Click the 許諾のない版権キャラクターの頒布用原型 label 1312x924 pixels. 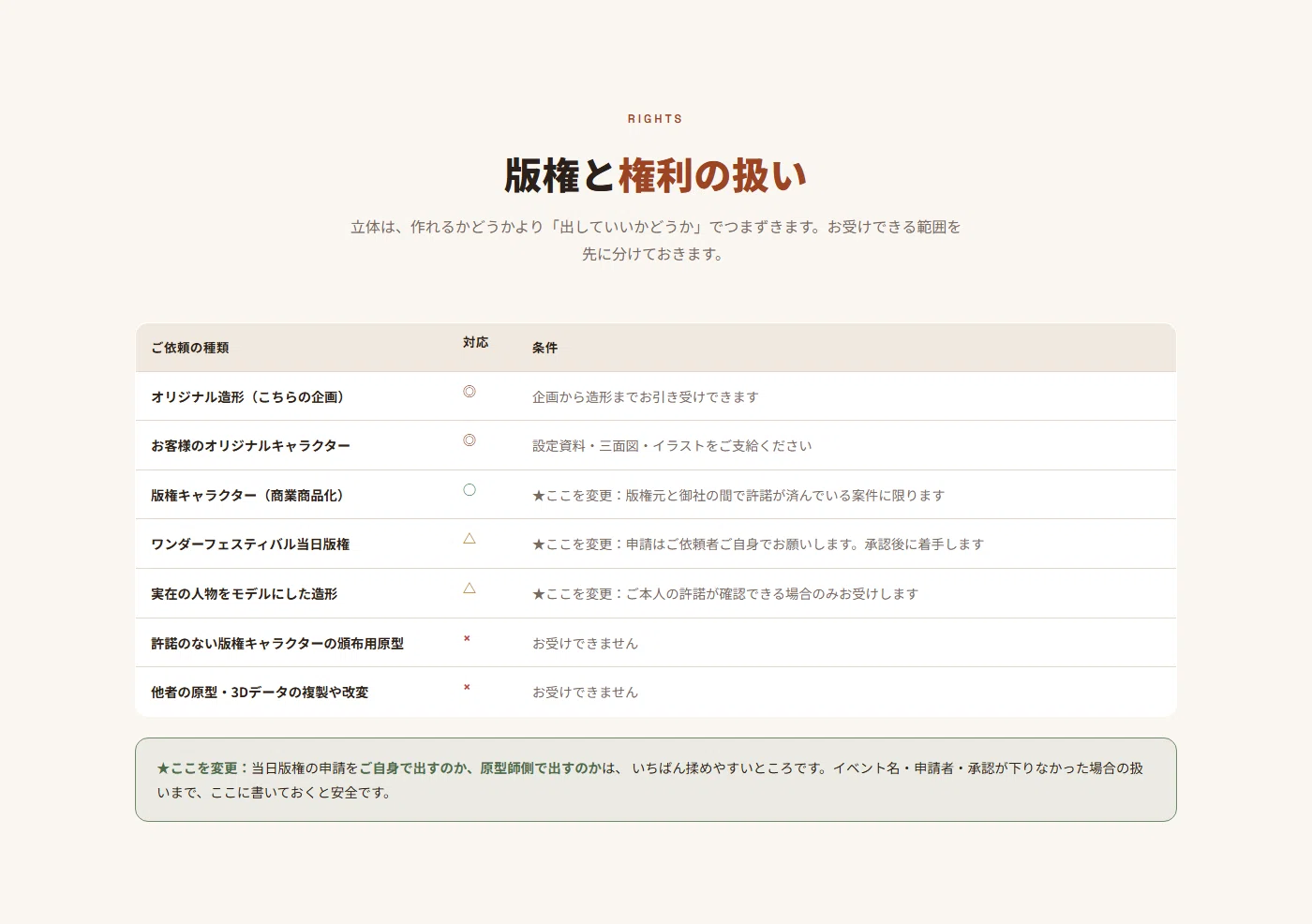click(x=277, y=644)
